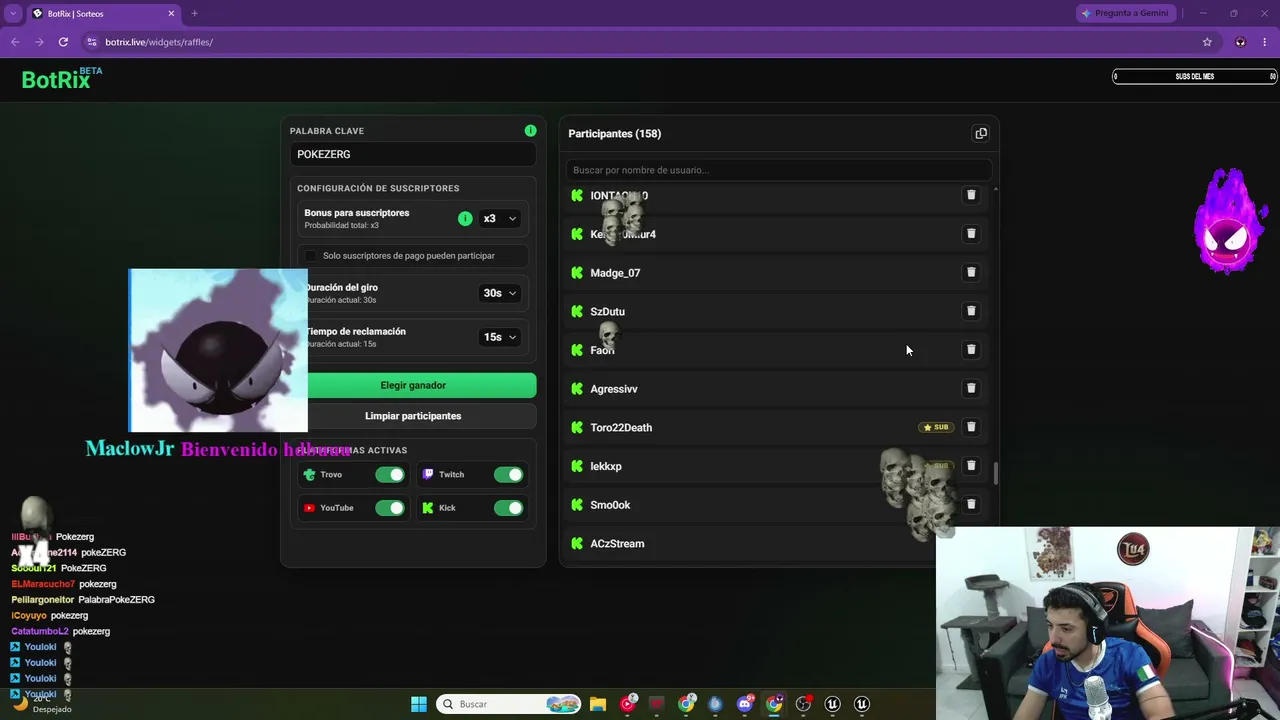
Task: Toggle the Trovo platform switch
Action: (390, 475)
